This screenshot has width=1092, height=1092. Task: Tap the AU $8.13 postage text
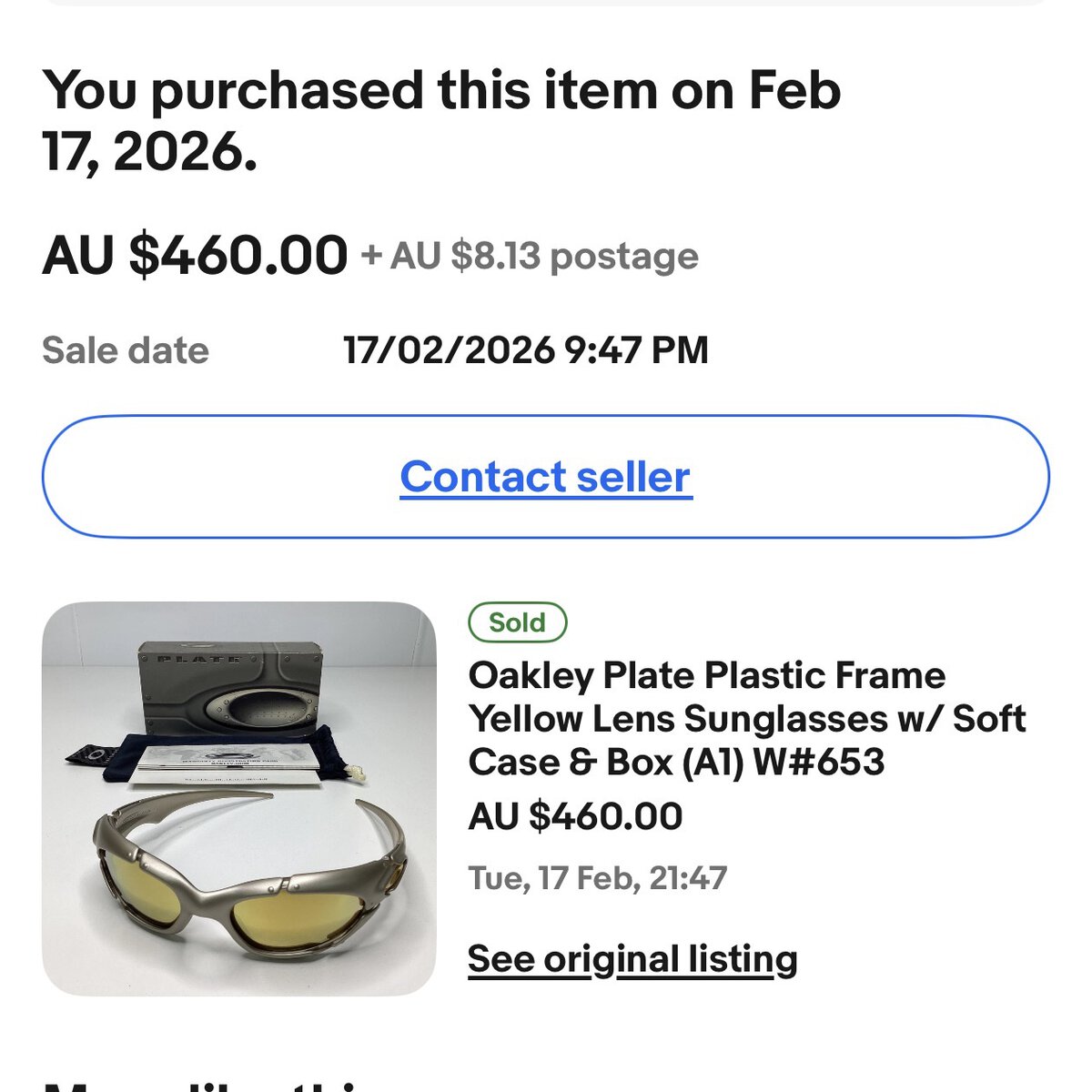click(531, 257)
